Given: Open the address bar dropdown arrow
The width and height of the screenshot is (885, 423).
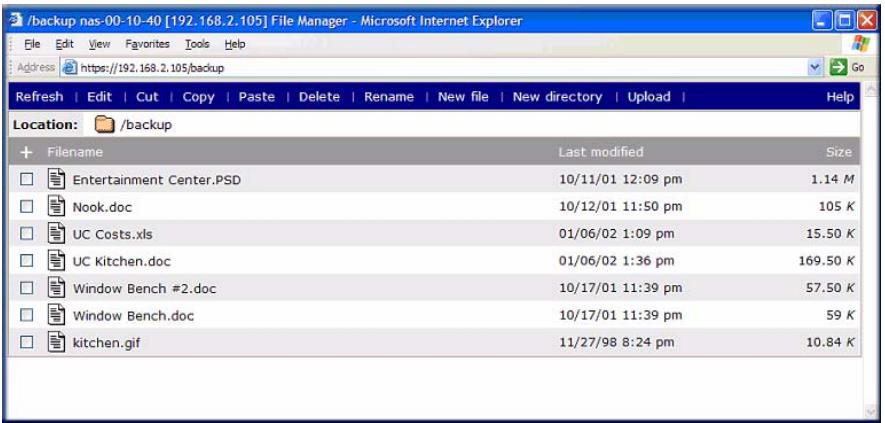Looking at the screenshot, I should click(x=815, y=67).
